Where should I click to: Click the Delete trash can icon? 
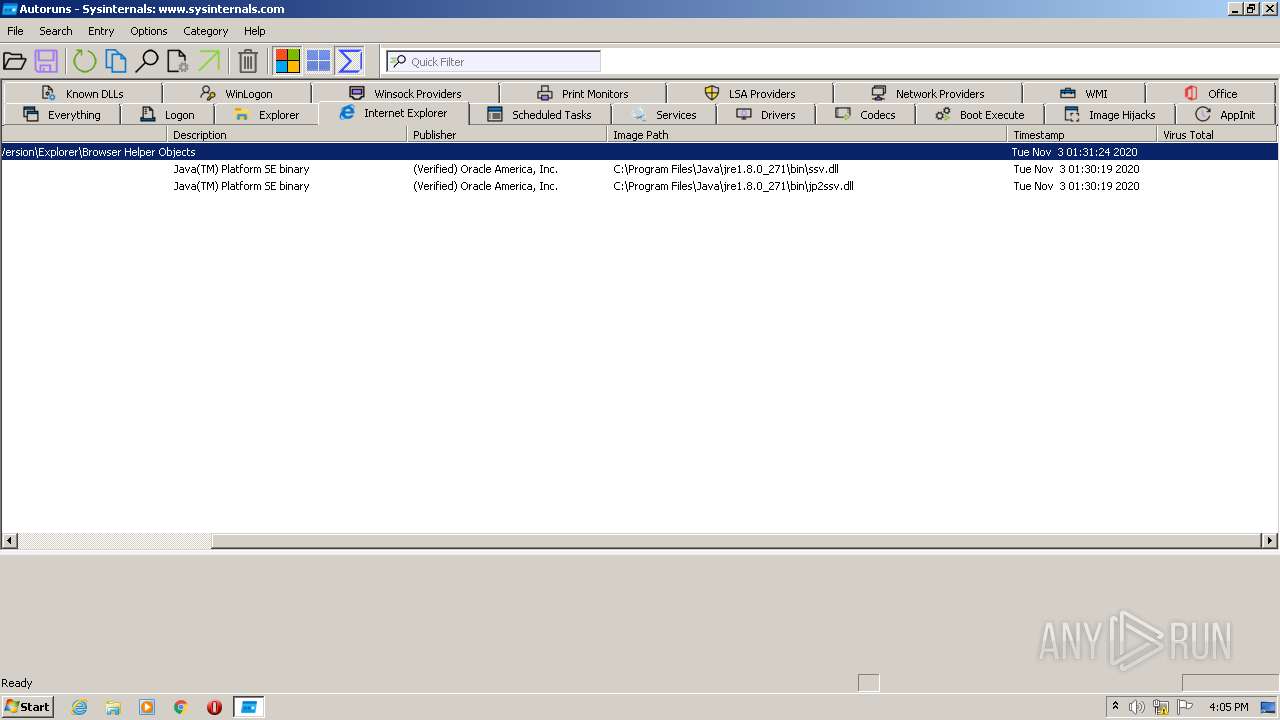(248, 61)
